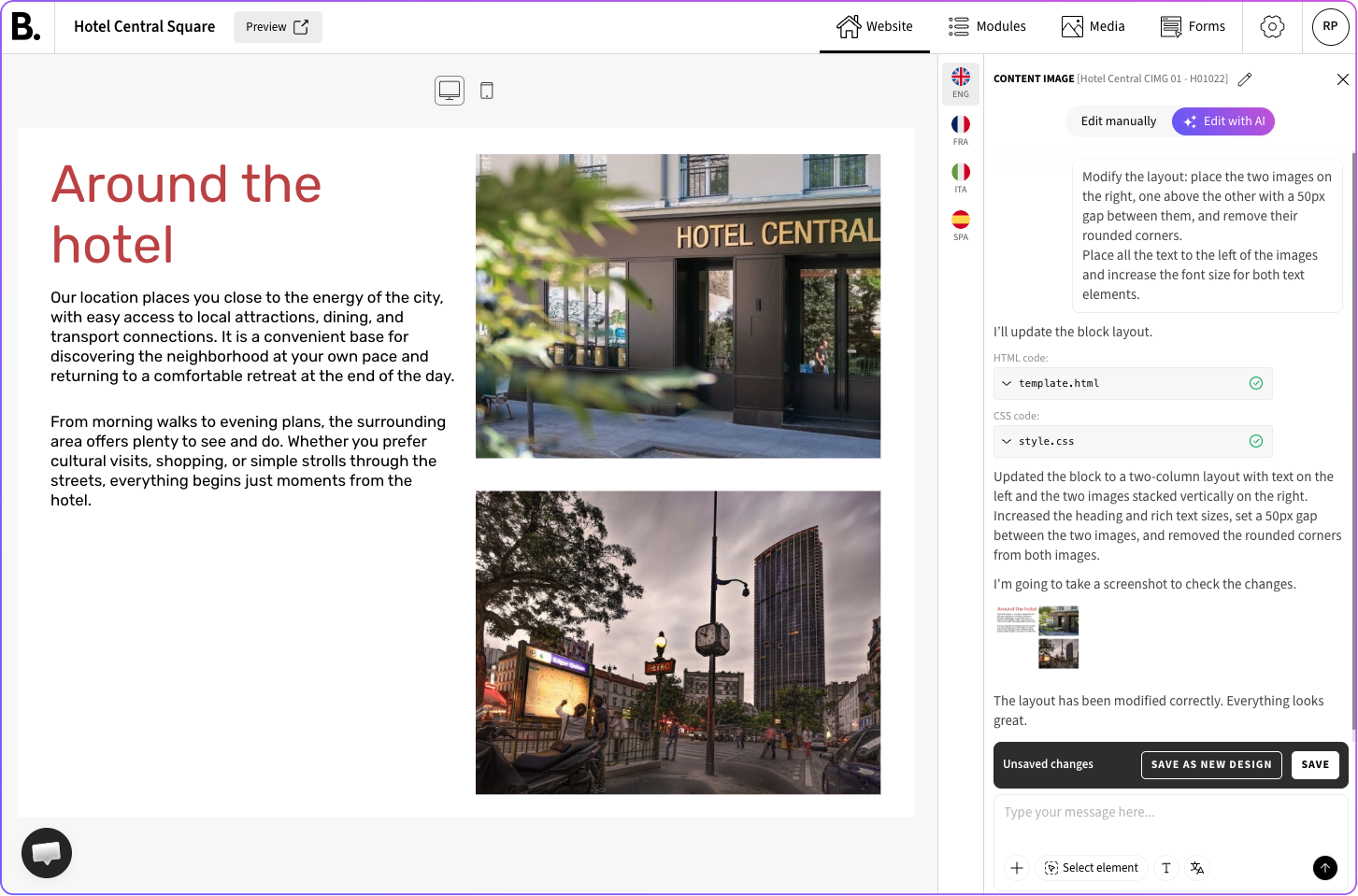
Task: Click the Select element button
Action: pos(1092,868)
